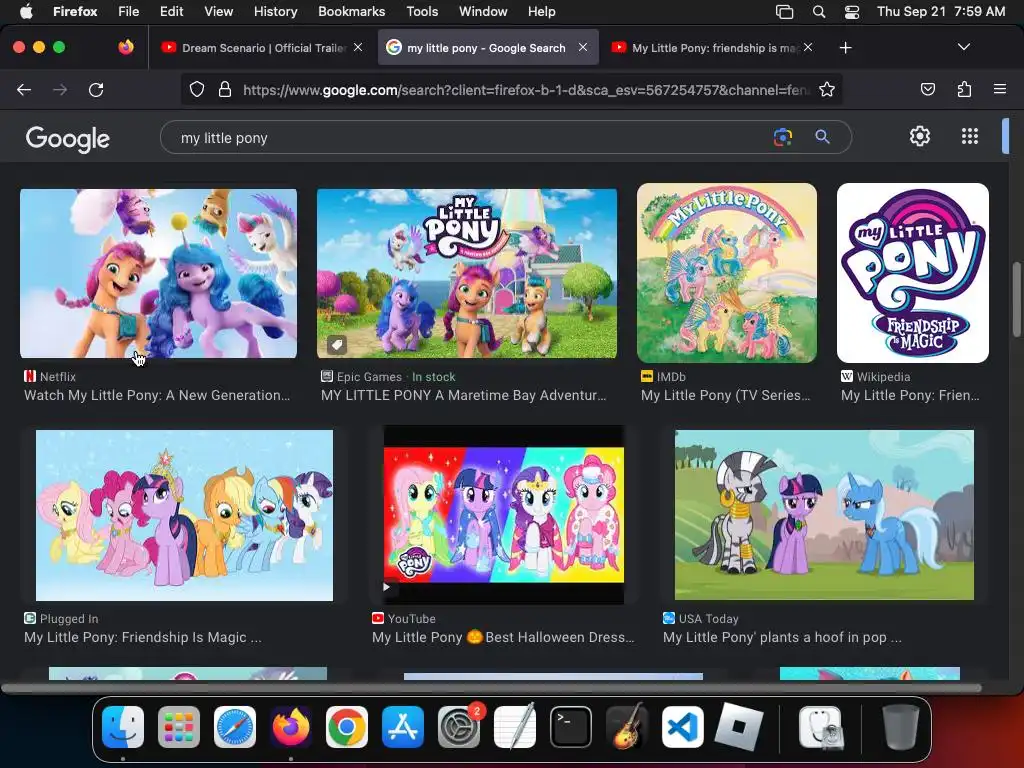Open Firefox View pinned icon
The height and width of the screenshot is (768, 1024).
point(126,47)
